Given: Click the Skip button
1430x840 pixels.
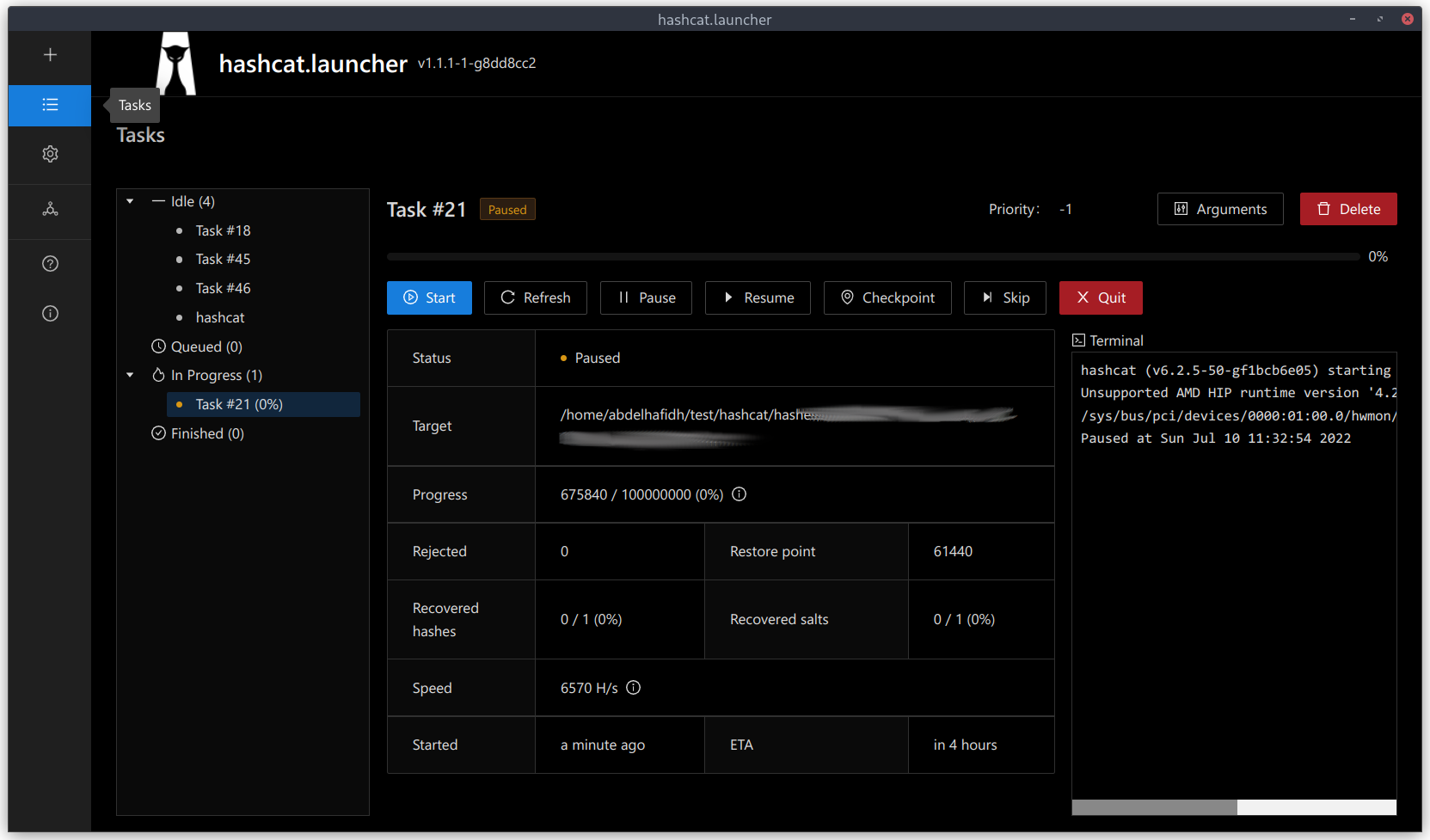Looking at the screenshot, I should pyautogui.click(x=1005, y=297).
